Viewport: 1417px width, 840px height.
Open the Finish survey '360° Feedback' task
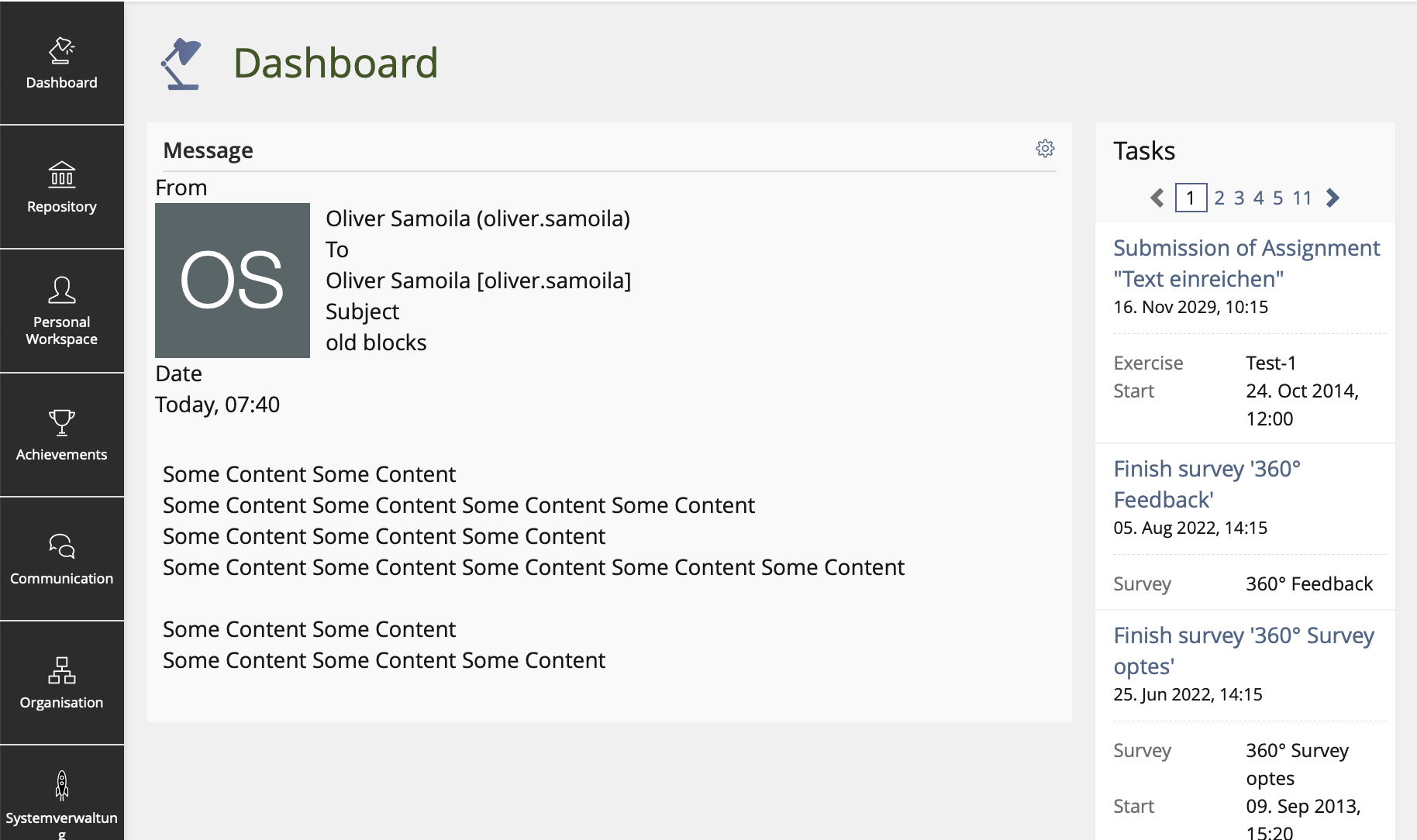[1207, 484]
